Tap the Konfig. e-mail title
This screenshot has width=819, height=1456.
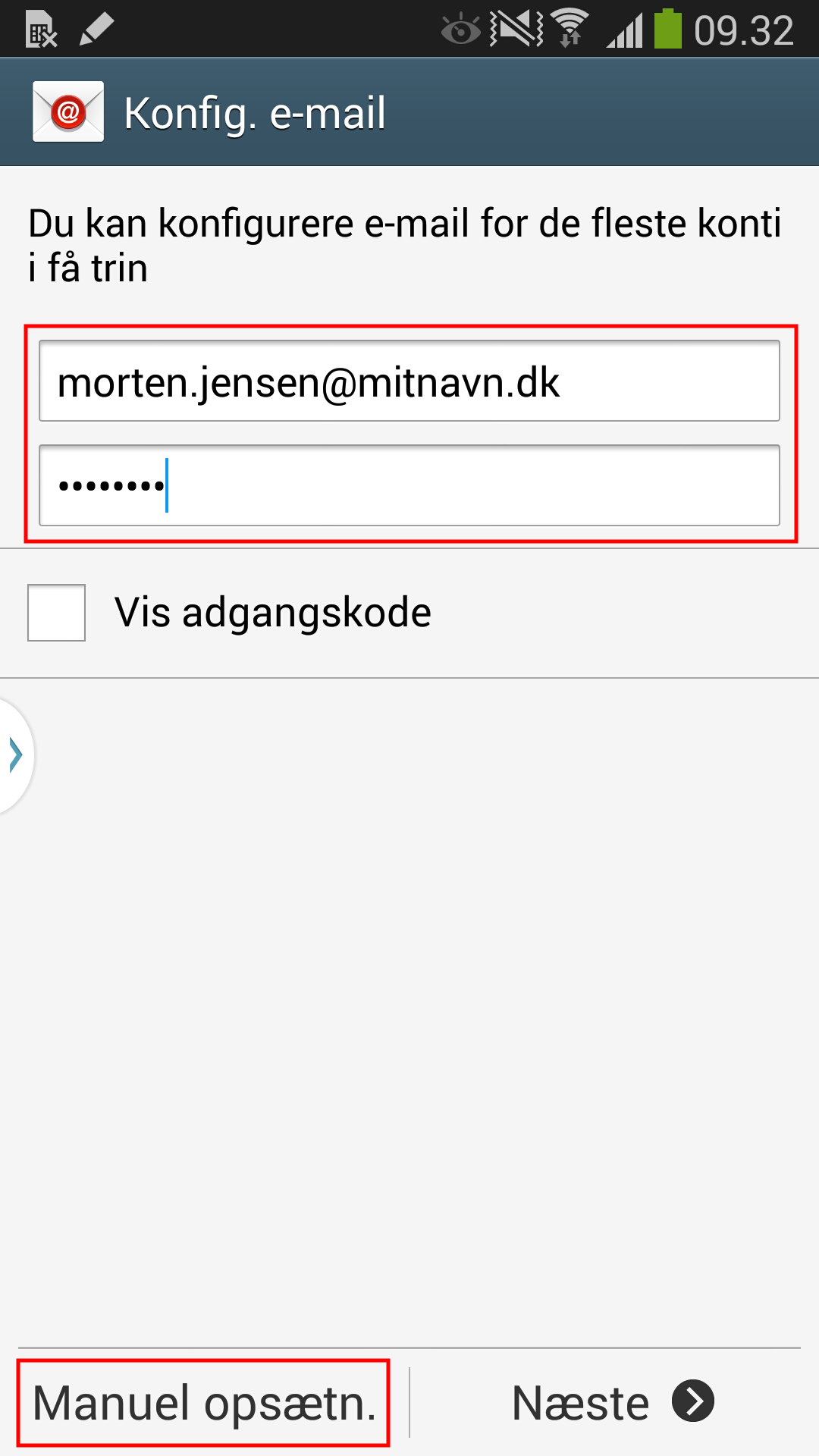(255, 114)
